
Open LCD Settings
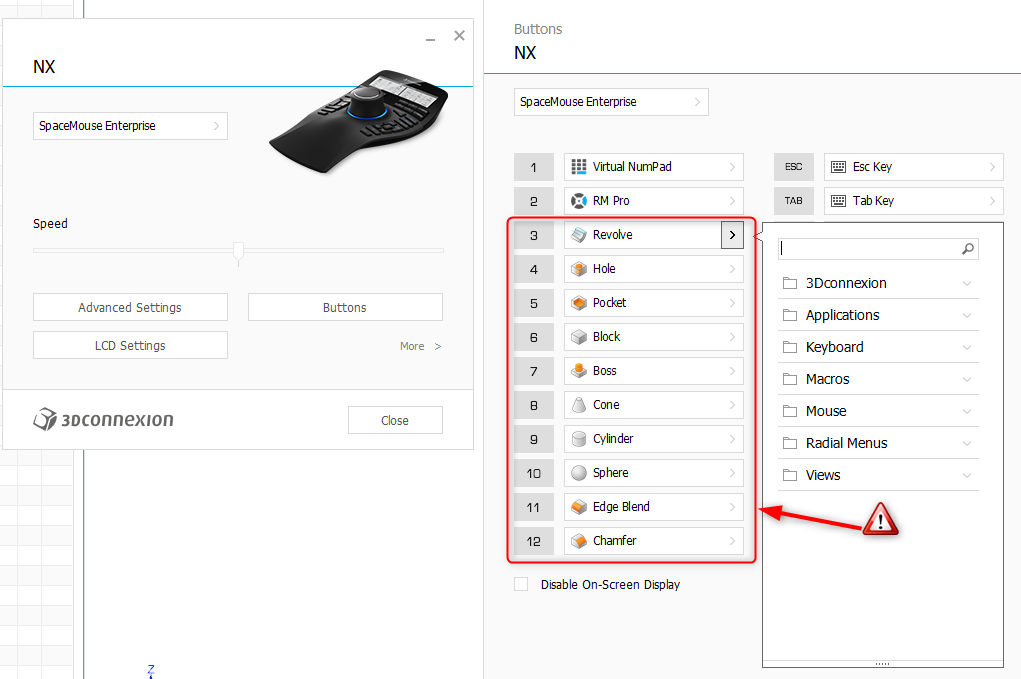[130, 345]
